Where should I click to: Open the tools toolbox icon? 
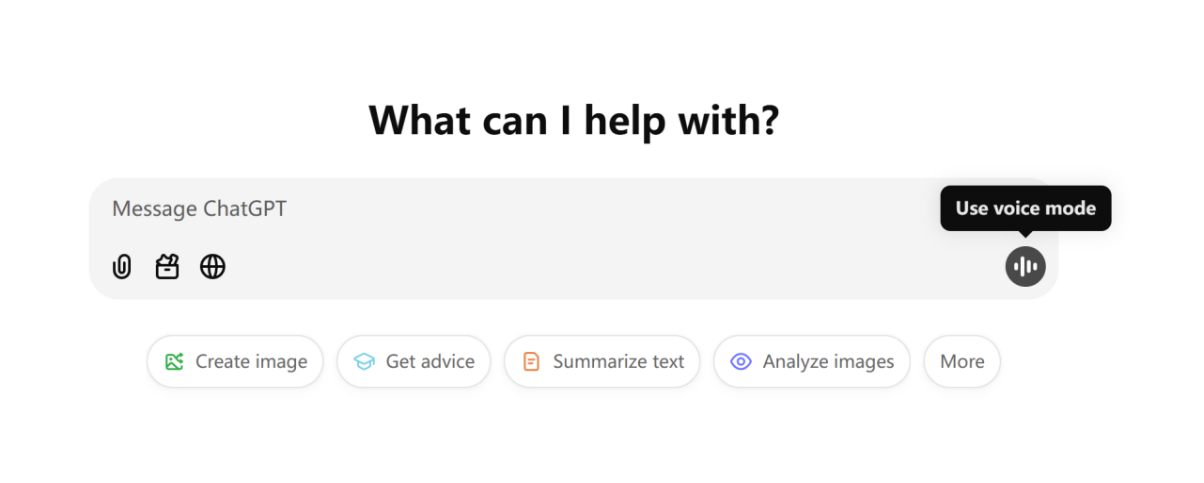(167, 267)
